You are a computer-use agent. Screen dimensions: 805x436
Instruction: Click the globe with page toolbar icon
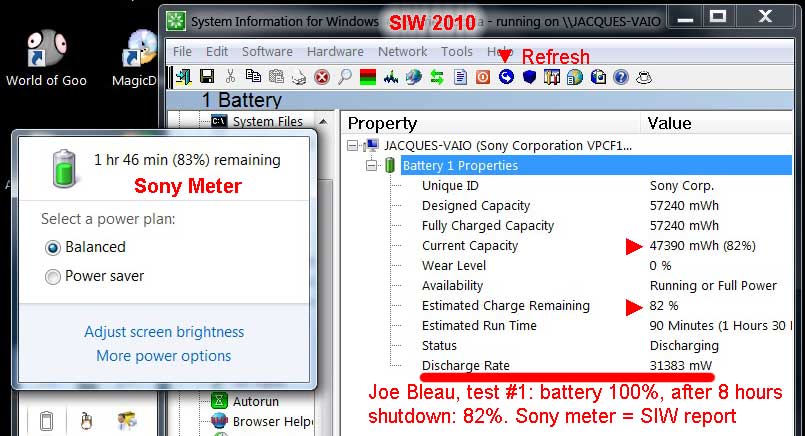575,78
